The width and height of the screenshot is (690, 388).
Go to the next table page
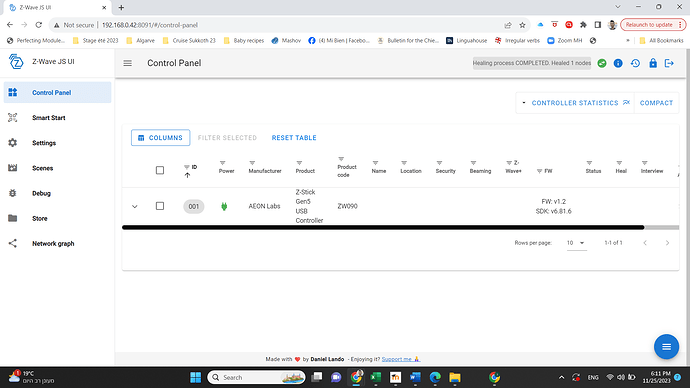667,243
